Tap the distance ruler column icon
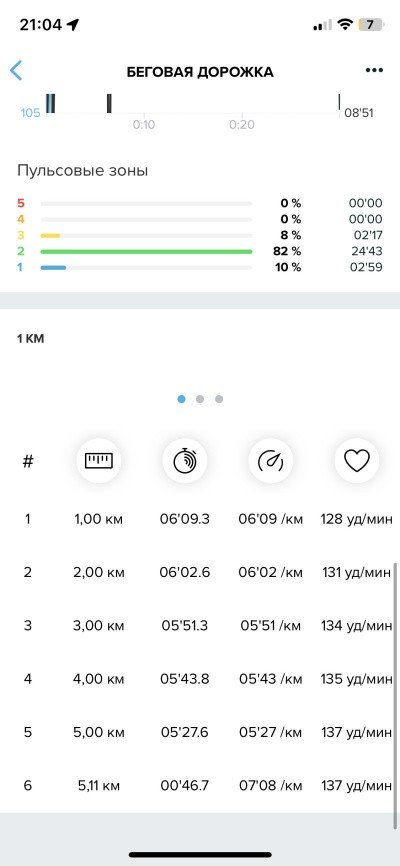Screen dimensions: 400x866 click(98, 461)
